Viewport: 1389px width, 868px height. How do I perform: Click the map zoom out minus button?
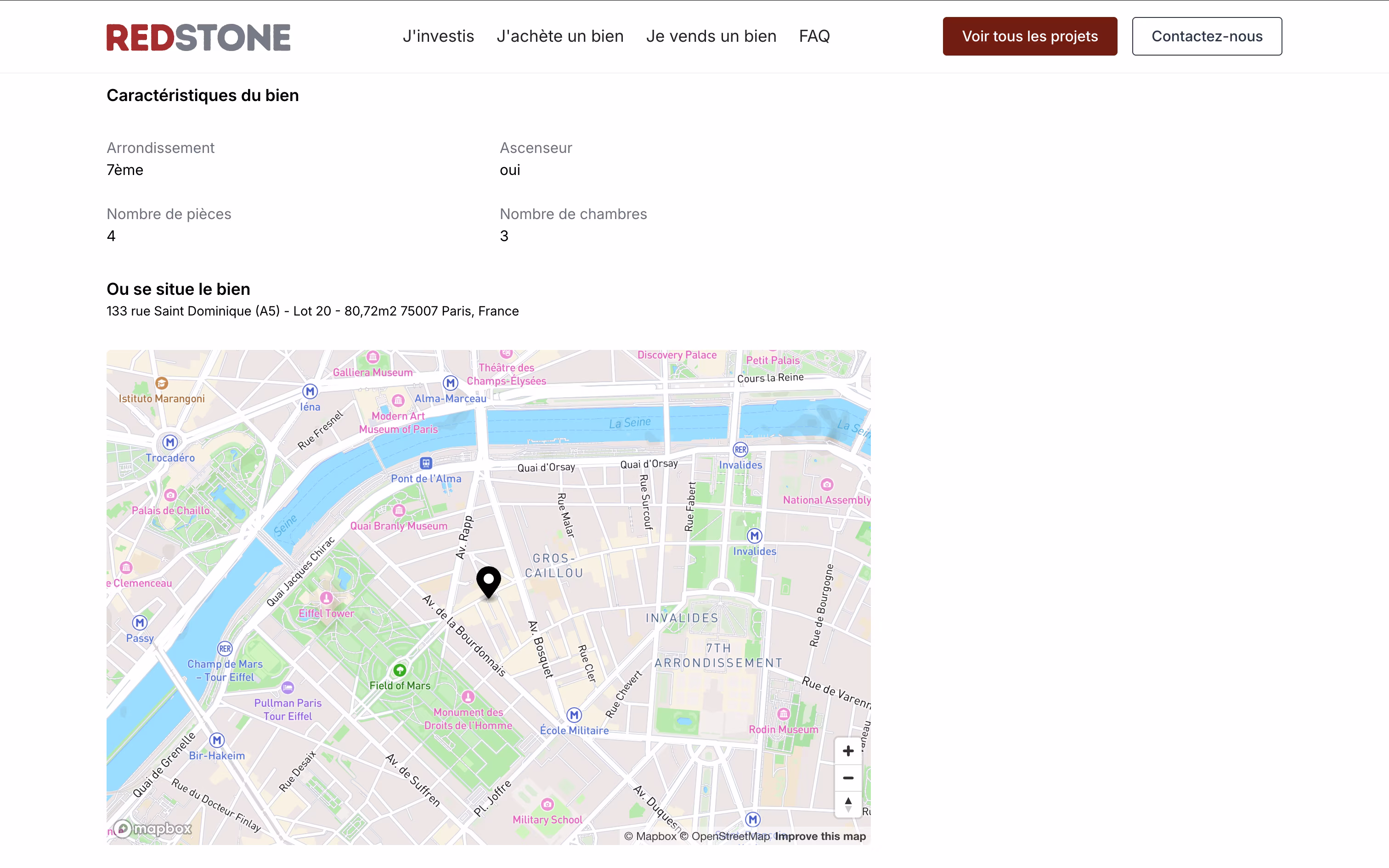pos(848,778)
